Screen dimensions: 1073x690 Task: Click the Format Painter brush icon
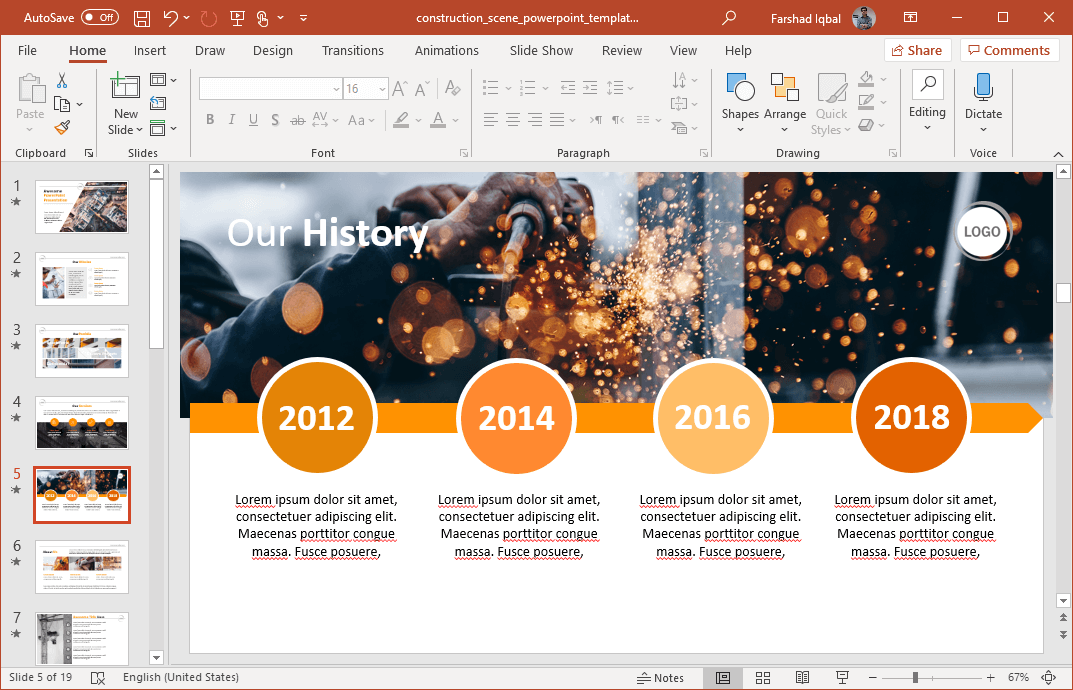pos(62,127)
